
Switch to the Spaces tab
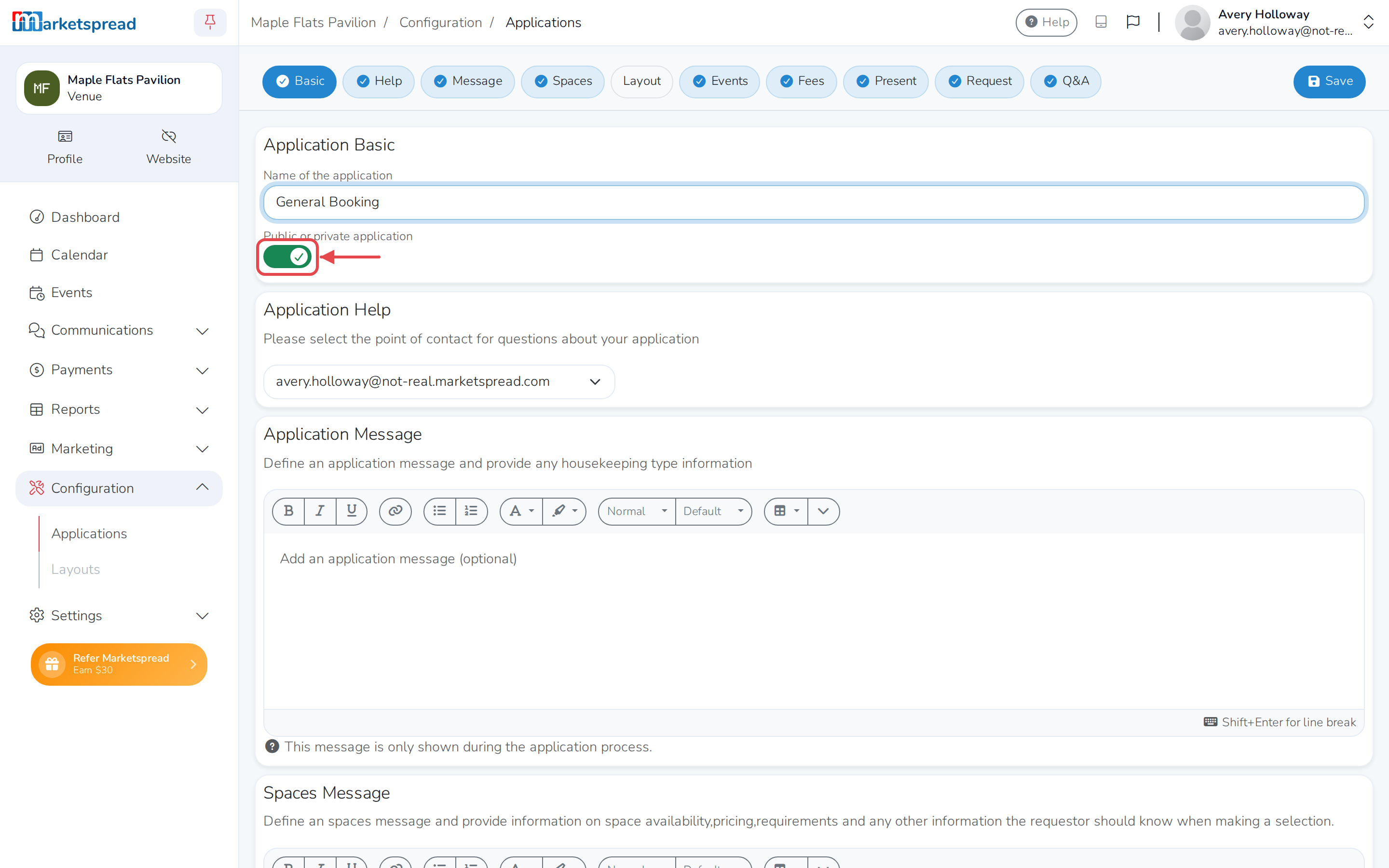(x=562, y=81)
